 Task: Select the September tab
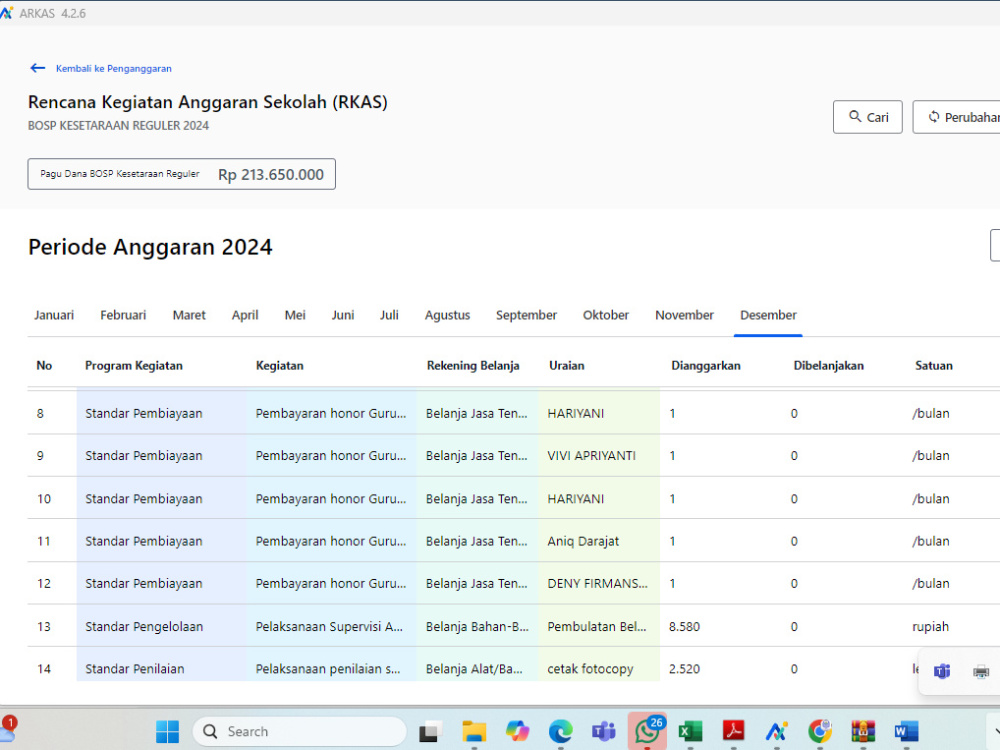tap(526, 315)
